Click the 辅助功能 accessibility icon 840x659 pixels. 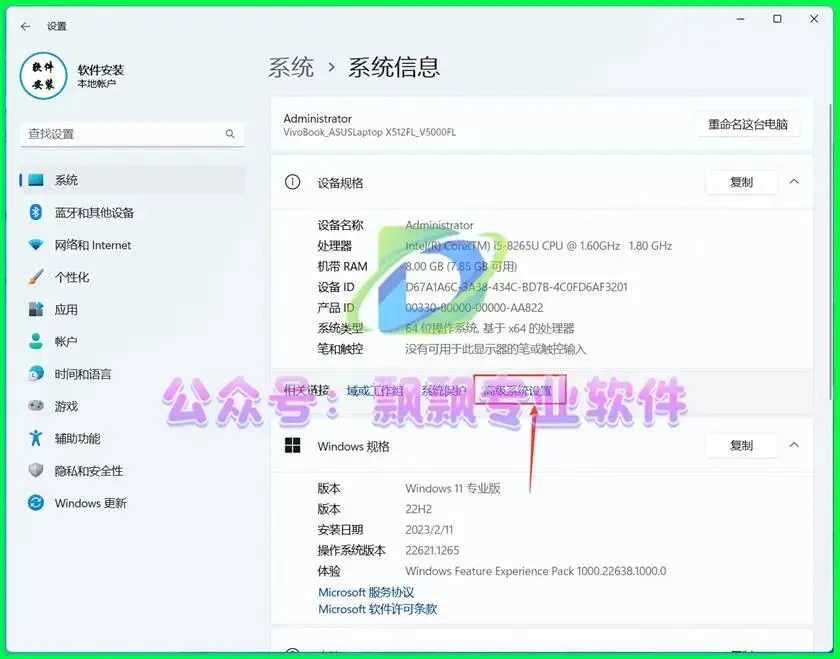point(36,438)
